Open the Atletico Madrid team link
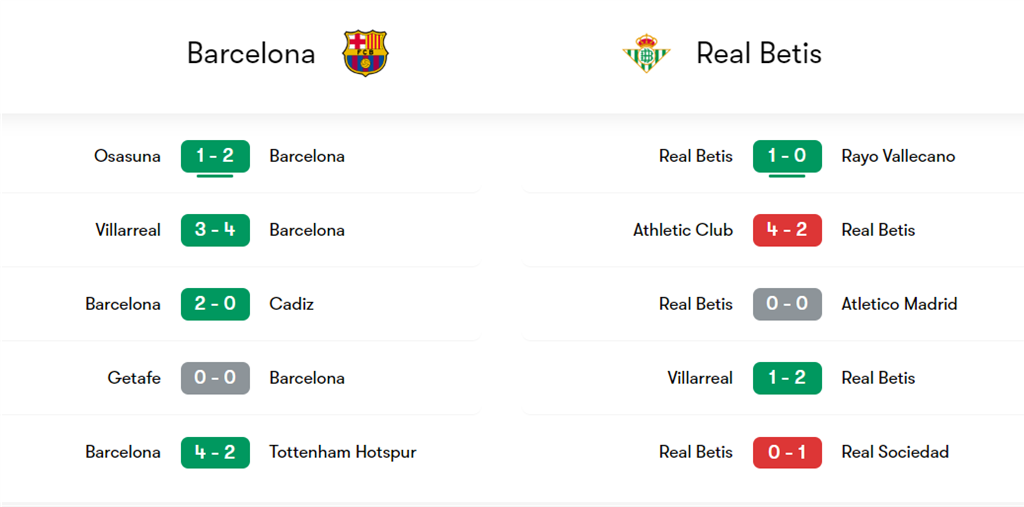Screen dimensions: 1024x507 click(x=899, y=304)
